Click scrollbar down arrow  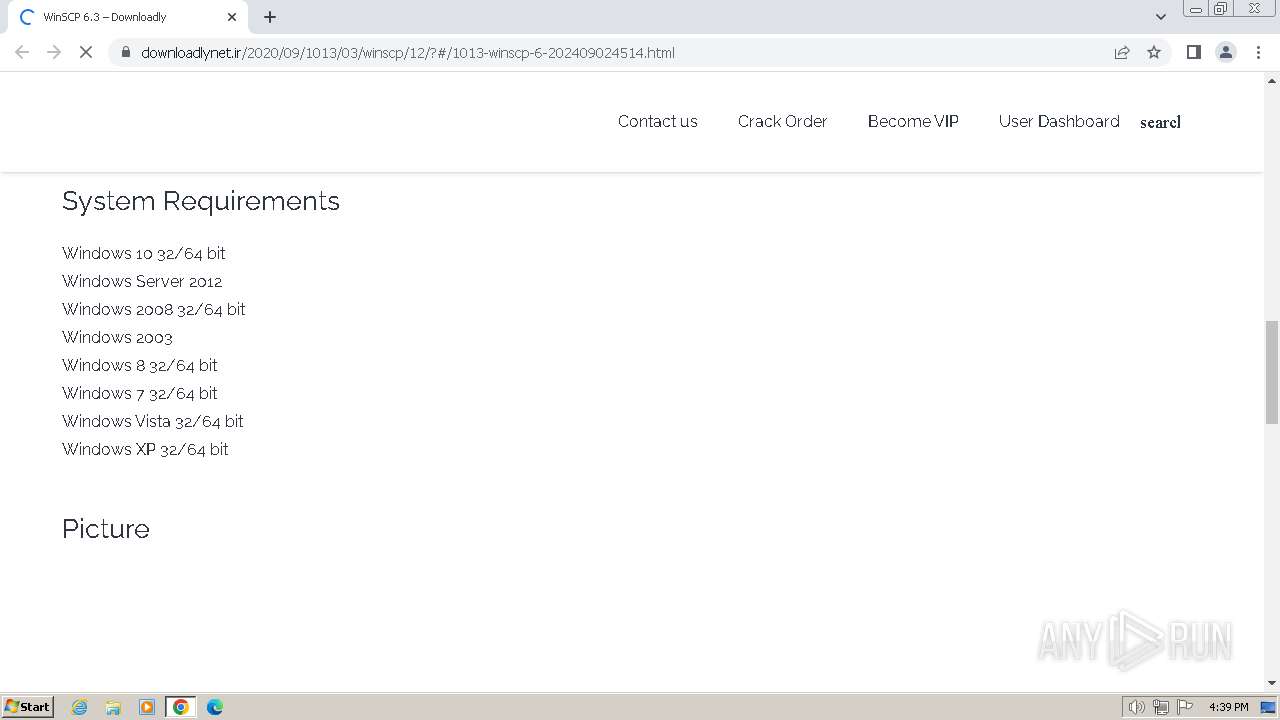click(1272, 683)
